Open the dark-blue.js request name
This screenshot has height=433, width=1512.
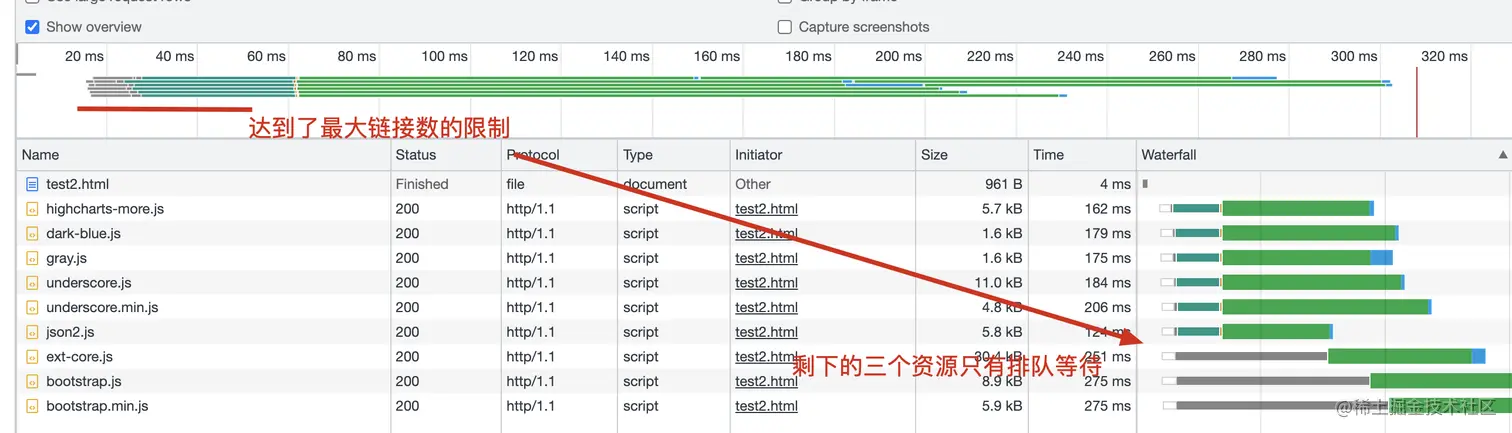(83, 233)
